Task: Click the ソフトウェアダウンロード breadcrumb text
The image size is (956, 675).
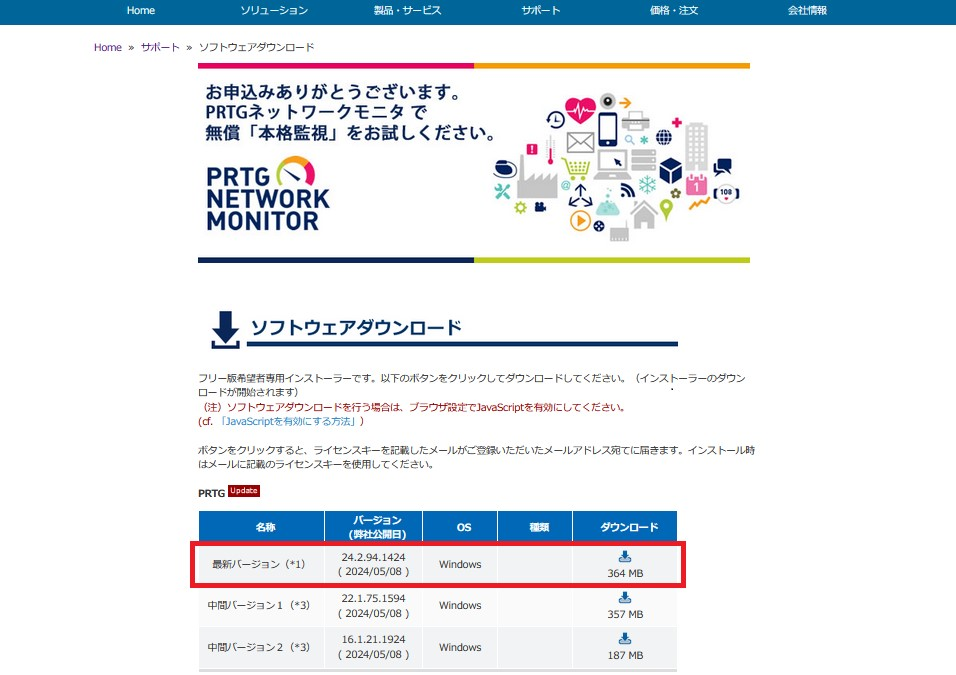Action: [257, 48]
